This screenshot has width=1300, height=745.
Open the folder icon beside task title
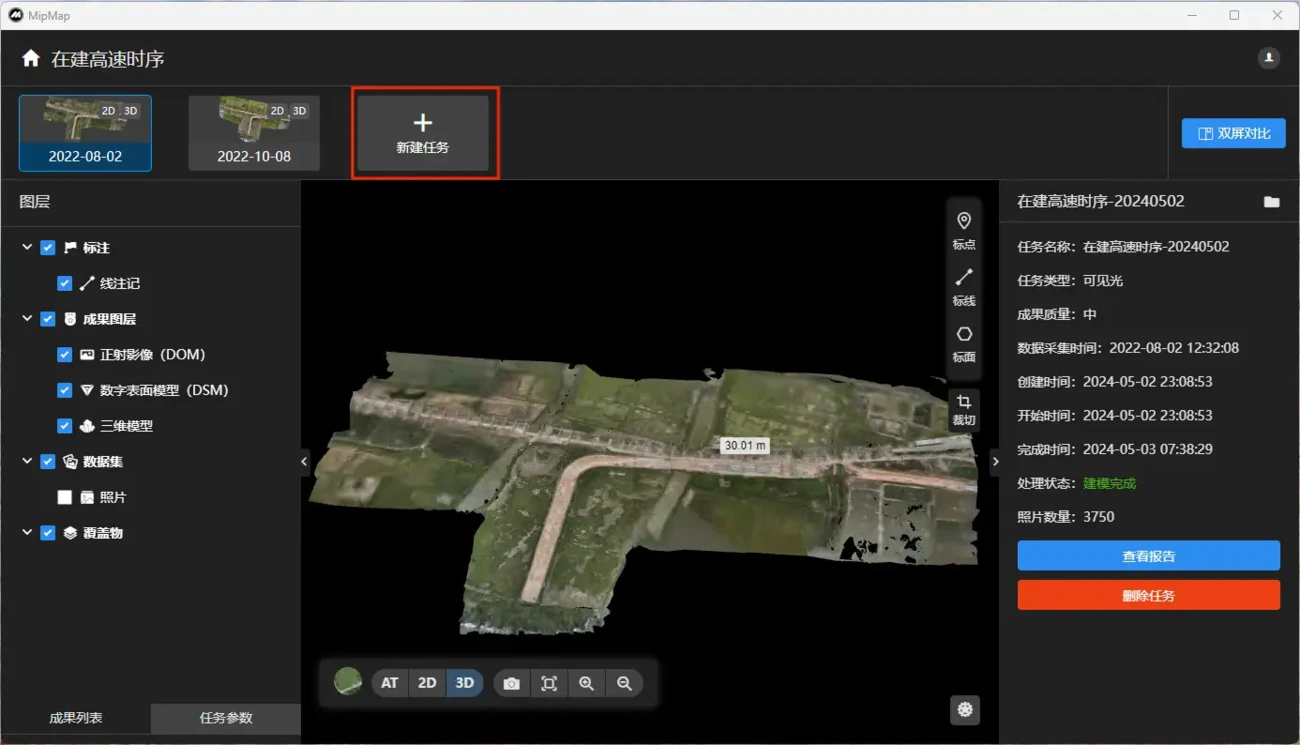(x=1271, y=202)
